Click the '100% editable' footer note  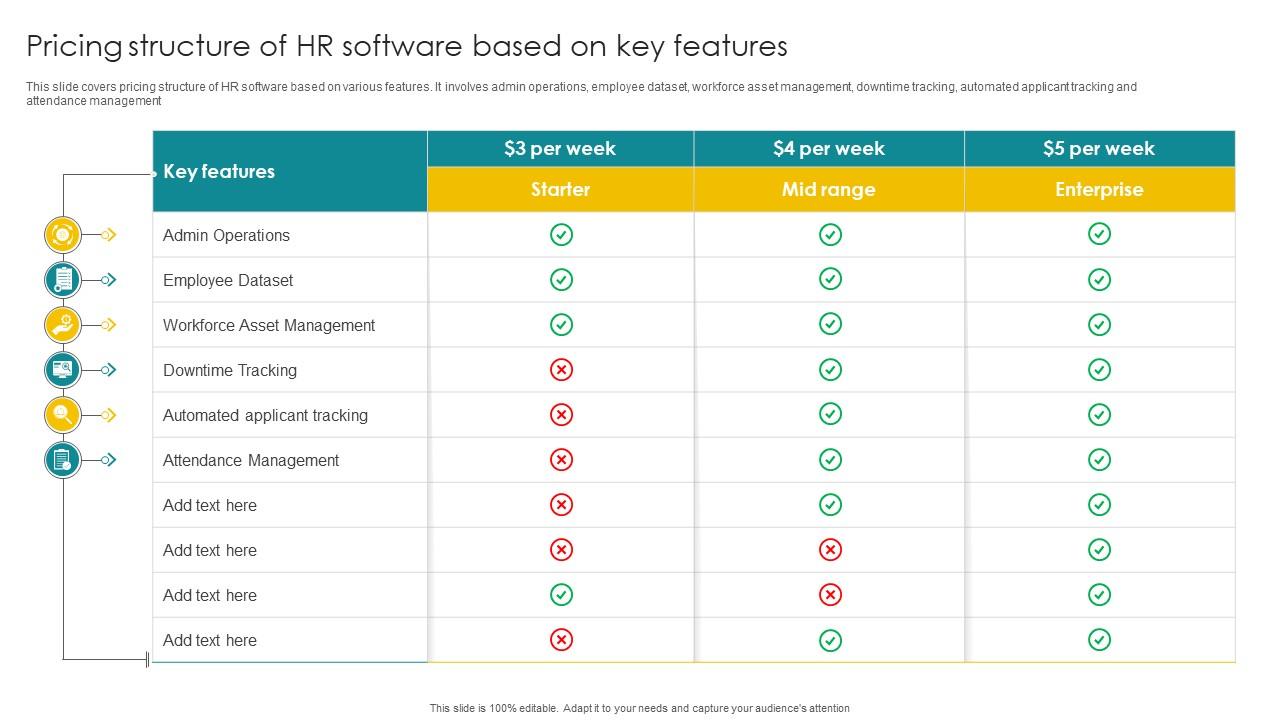tap(640, 708)
